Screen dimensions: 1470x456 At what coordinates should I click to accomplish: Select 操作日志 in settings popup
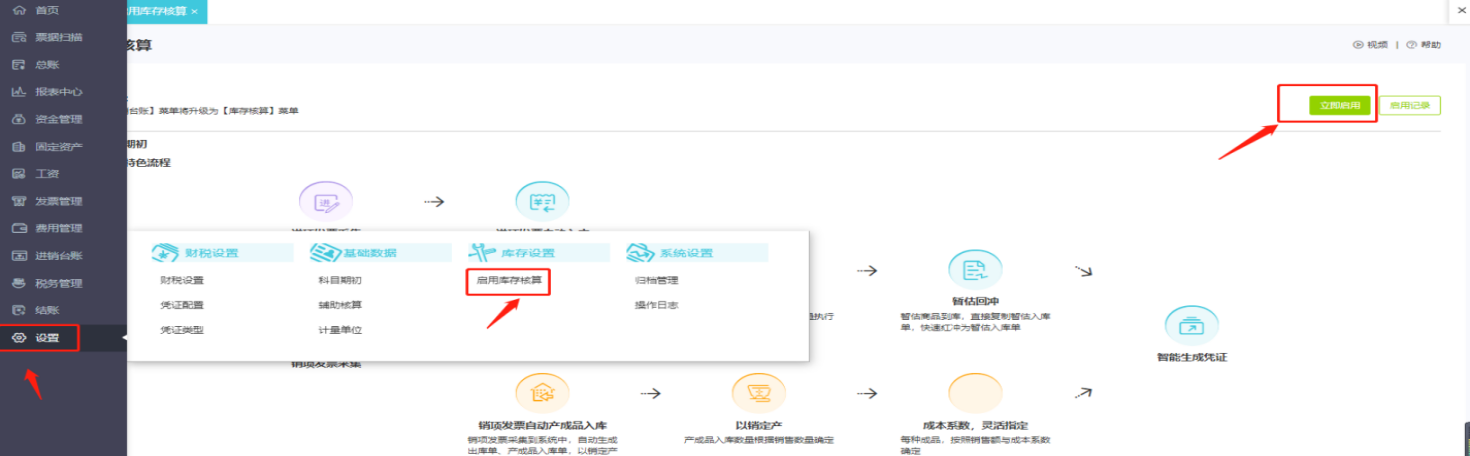[657, 304]
